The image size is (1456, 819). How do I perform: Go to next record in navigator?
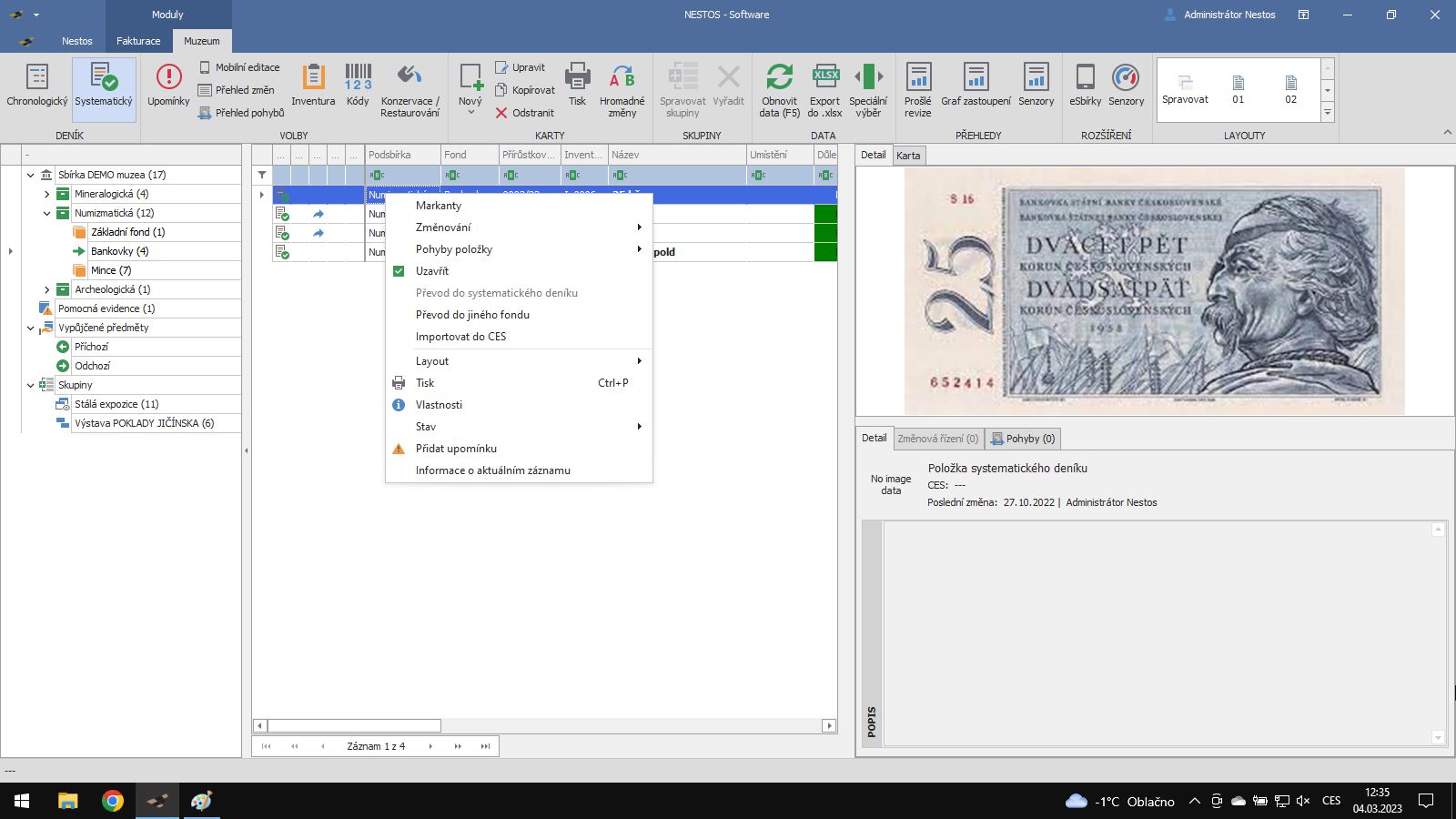pos(430,746)
